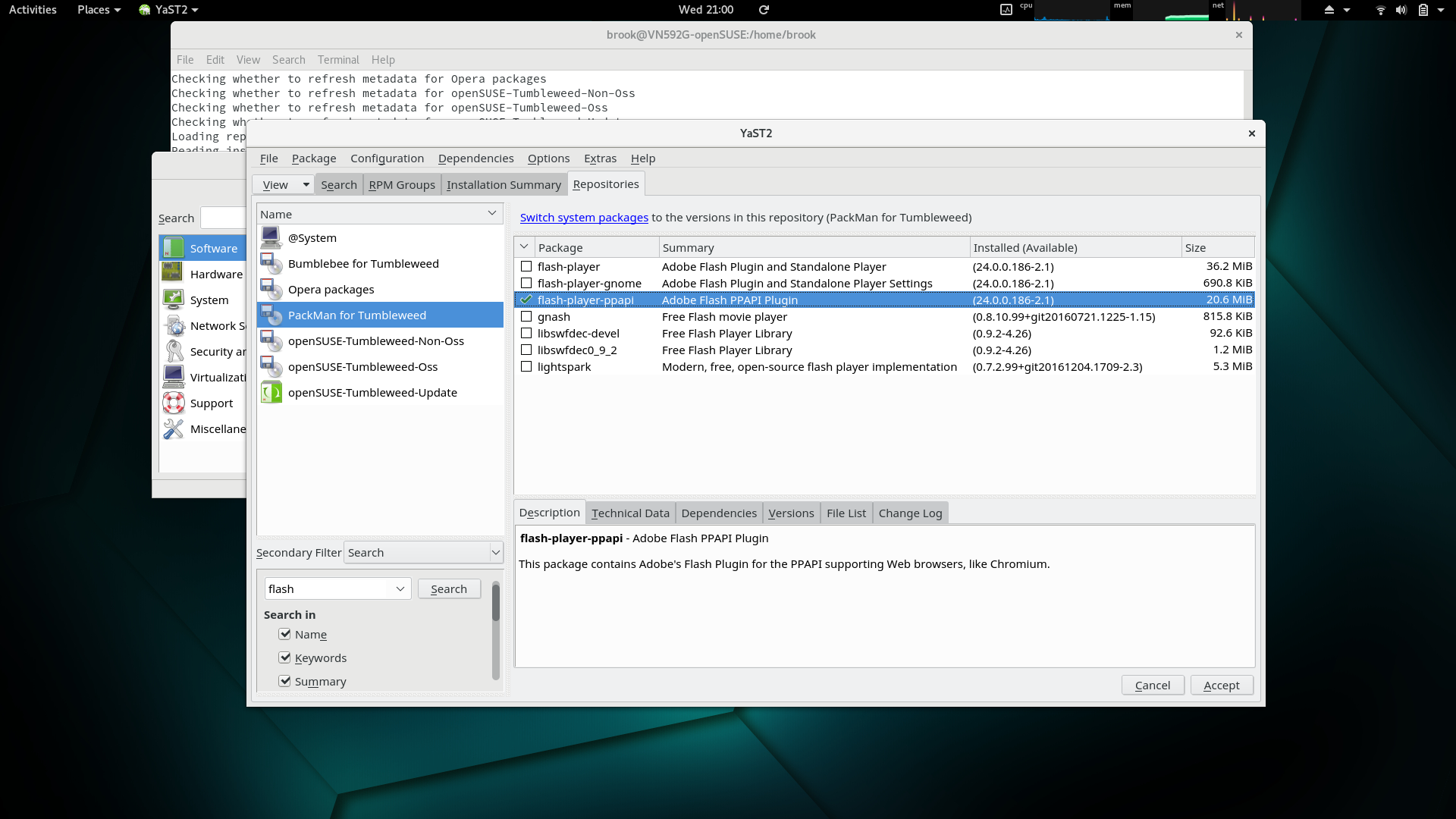This screenshot has height=819, width=1456.
Task: Click the openSUSE-Tumbleweed-Oss repository icon
Action: click(271, 367)
